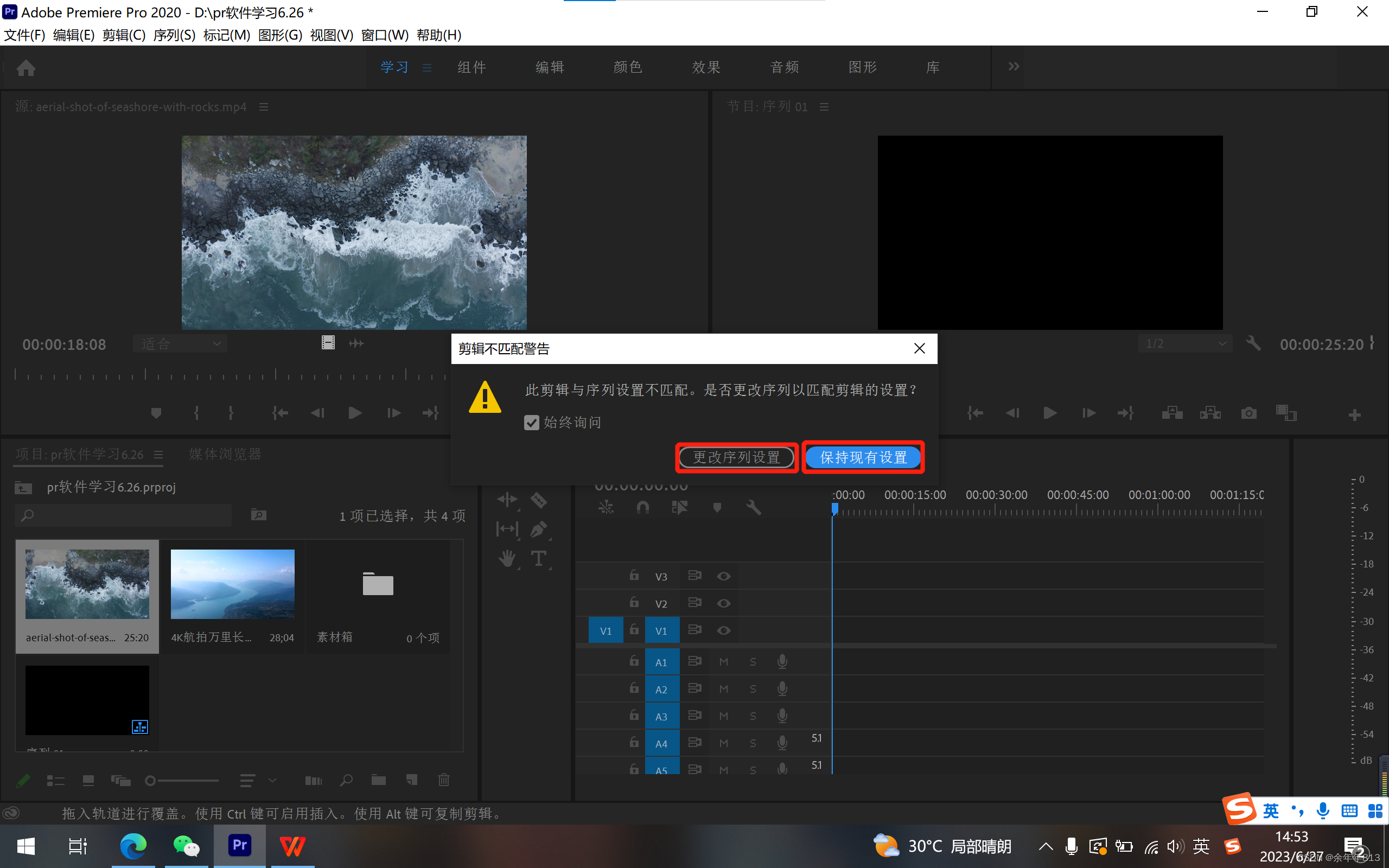
Task: Expand workspace overflow chevrons
Action: [1014, 67]
